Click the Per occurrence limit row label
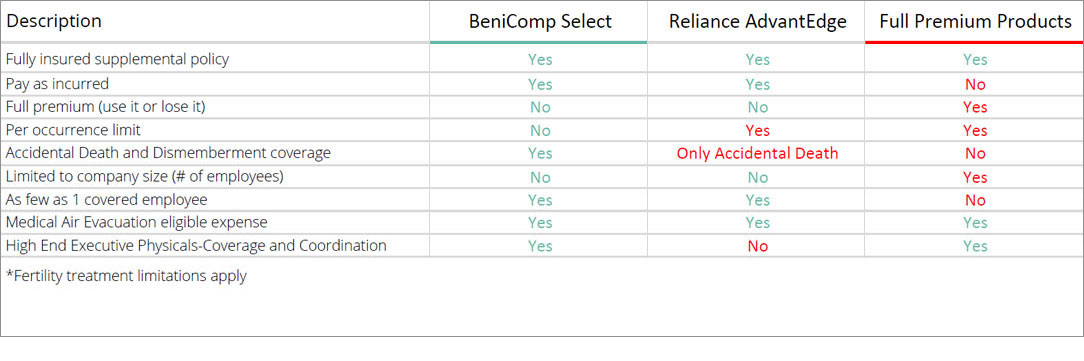 coord(73,130)
